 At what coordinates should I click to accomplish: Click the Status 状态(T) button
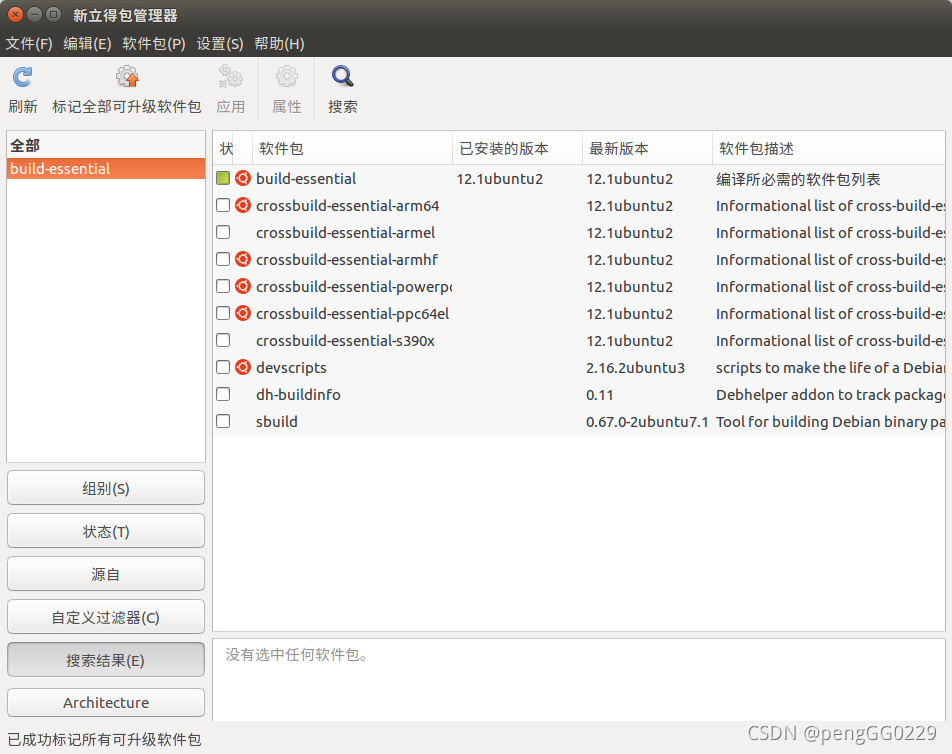[x=106, y=531]
